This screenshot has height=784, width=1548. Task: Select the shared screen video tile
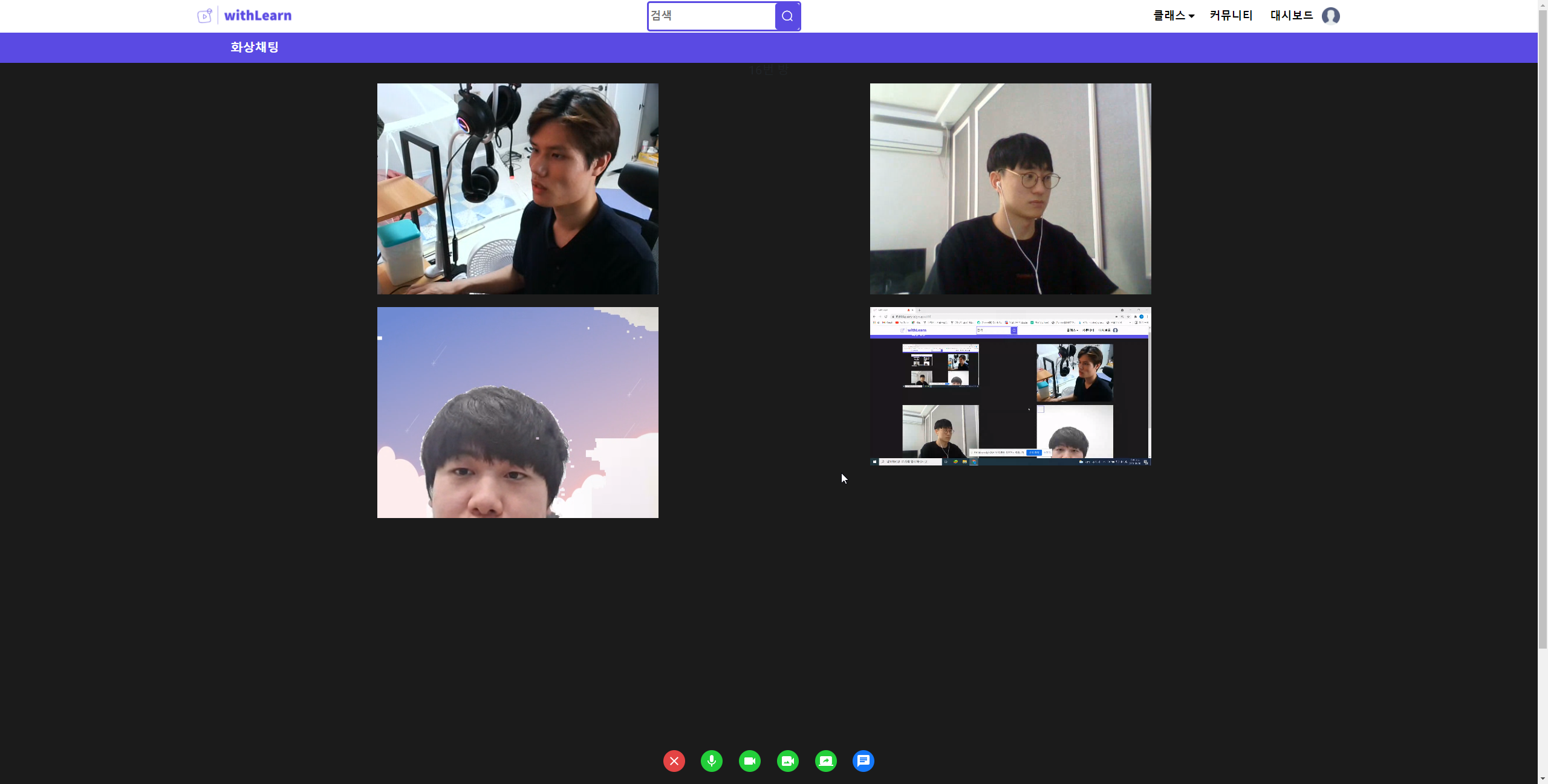(x=1010, y=386)
